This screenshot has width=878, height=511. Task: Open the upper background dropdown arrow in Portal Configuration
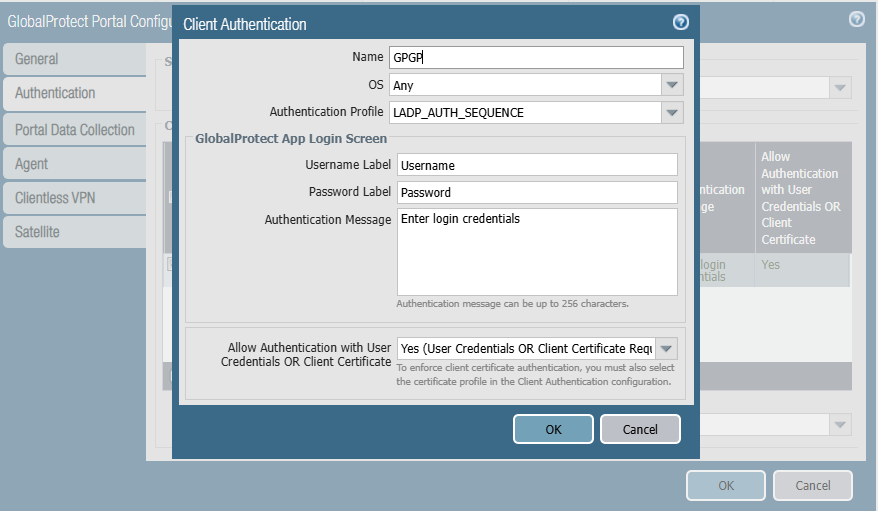click(839, 88)
